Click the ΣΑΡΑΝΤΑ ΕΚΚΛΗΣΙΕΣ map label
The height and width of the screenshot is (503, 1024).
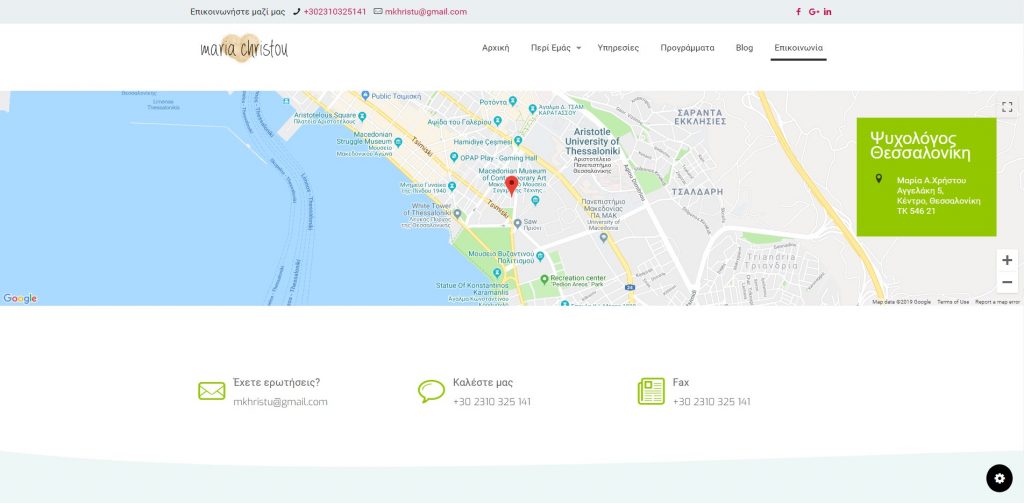click(701, 117)
